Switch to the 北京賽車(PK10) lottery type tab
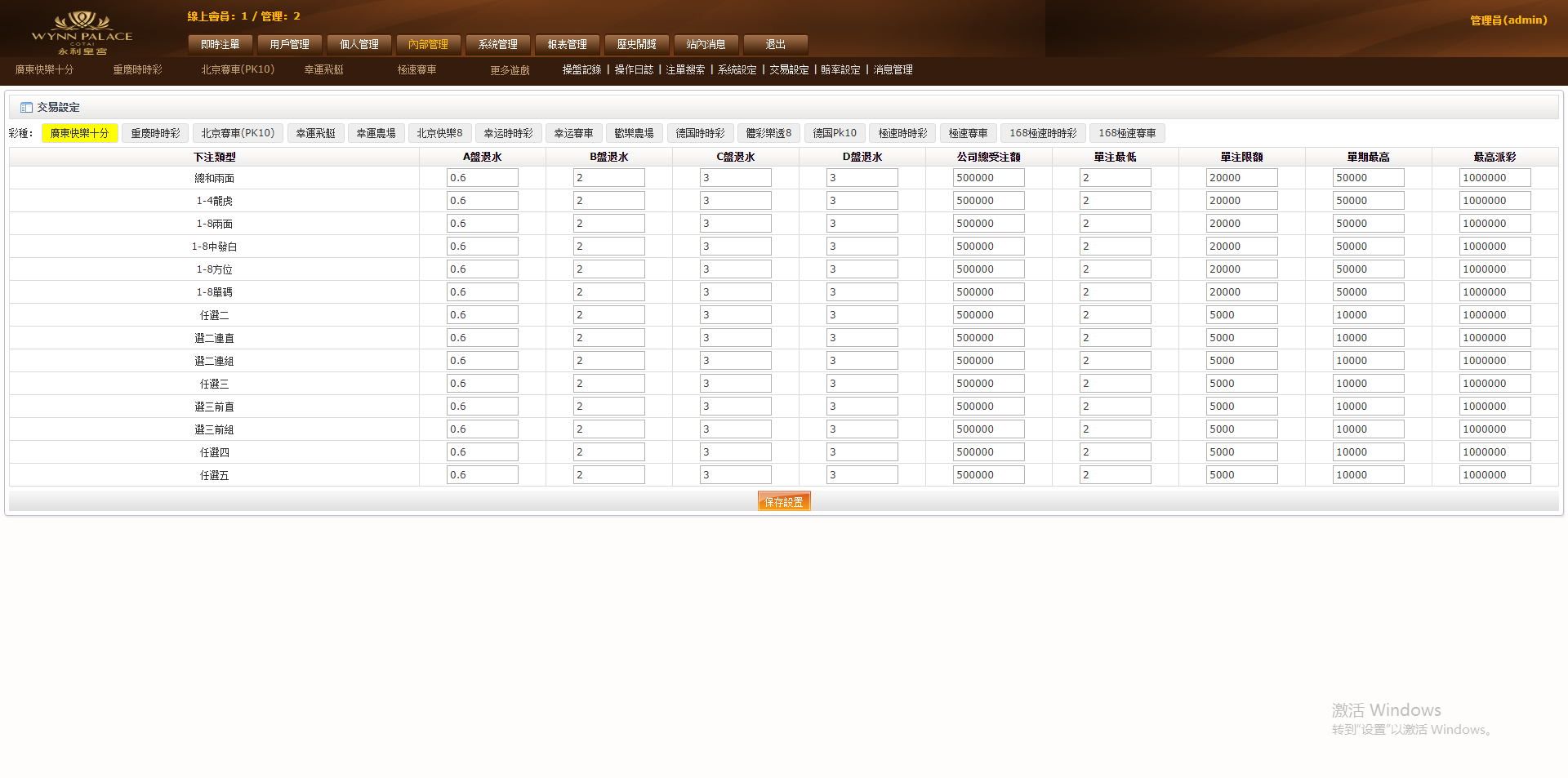The width and height of the screenshot is (1568, 778). 238,133
